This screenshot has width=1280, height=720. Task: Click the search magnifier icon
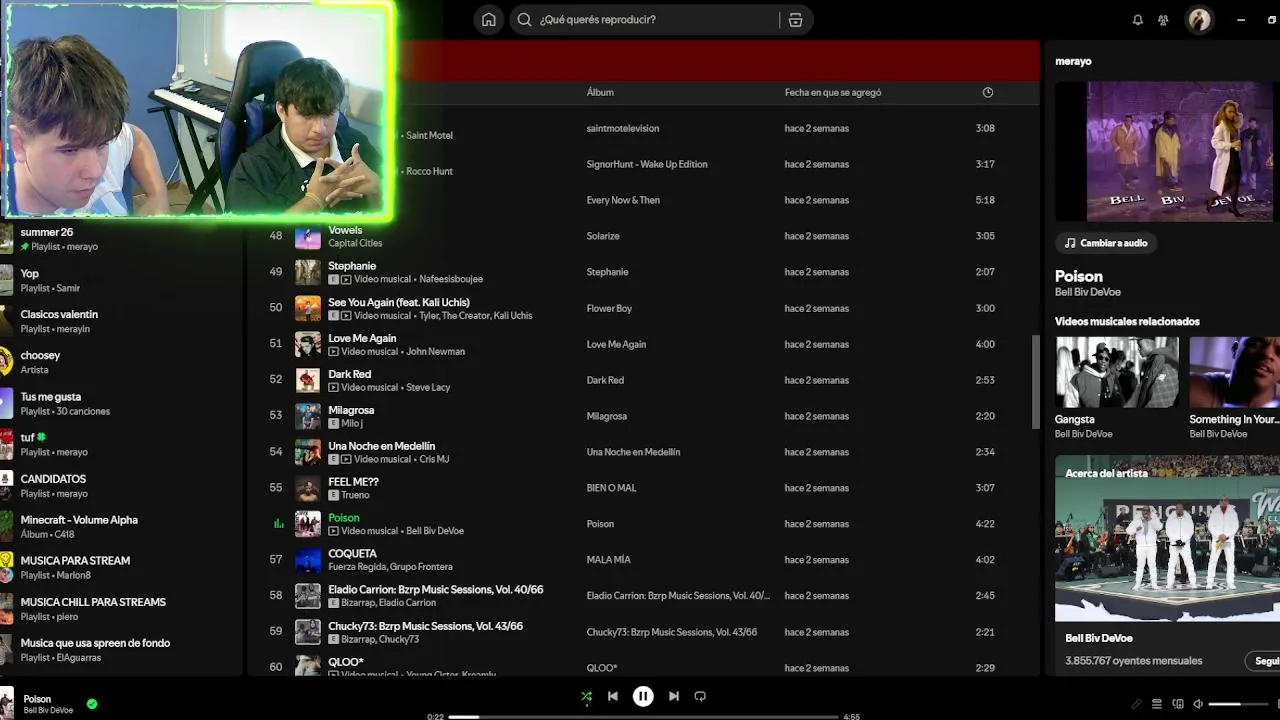click(524, 20)
